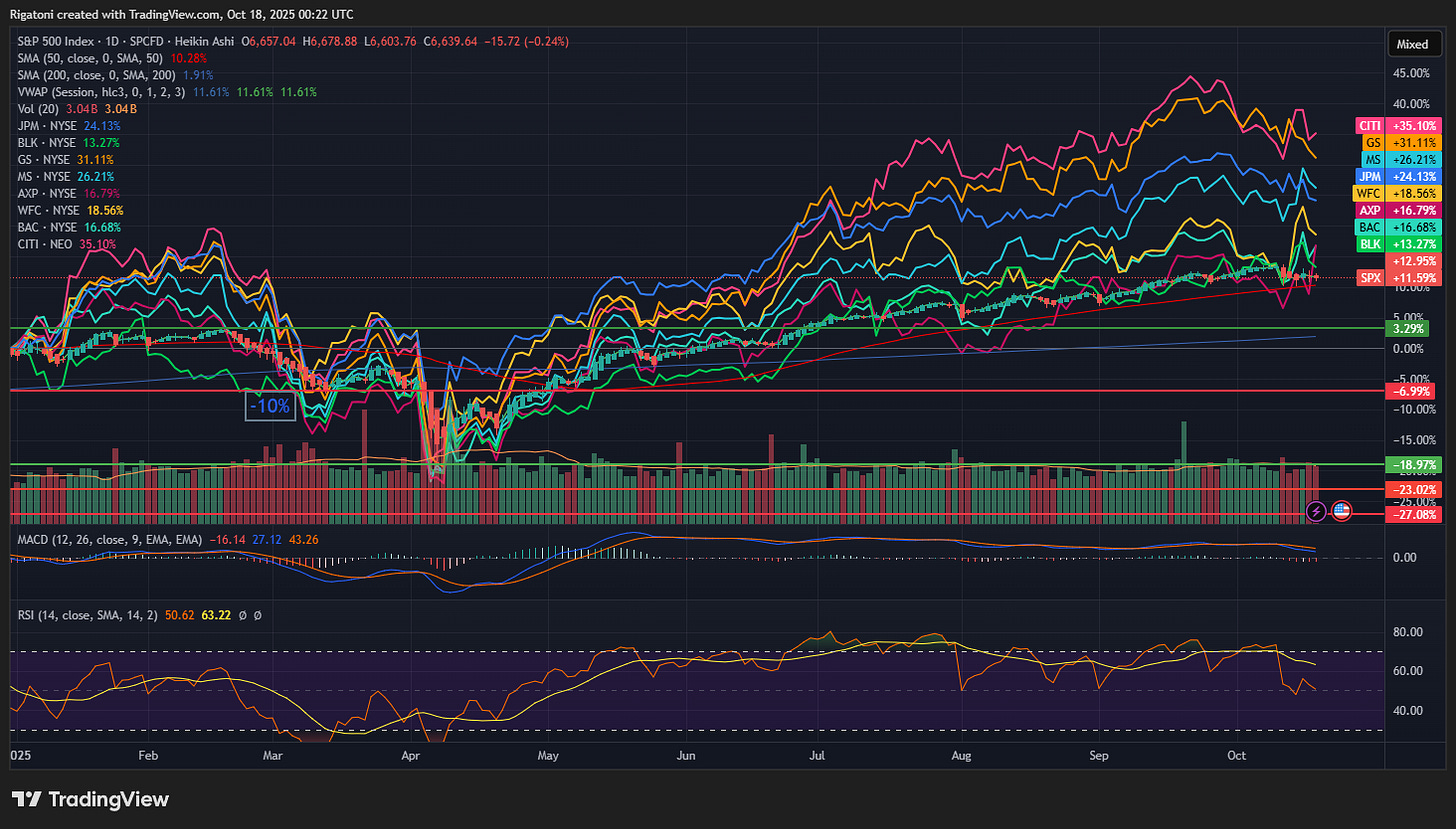The height and width of the screenshot is (829, 1456).
Task: Click the 0.00 MACD scale tick
Action: pos(1405,557)
